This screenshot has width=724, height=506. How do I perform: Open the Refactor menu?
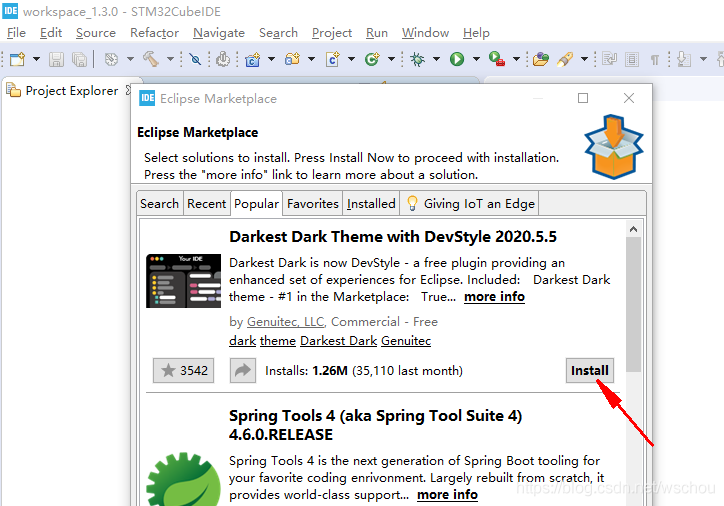(154, 33)
